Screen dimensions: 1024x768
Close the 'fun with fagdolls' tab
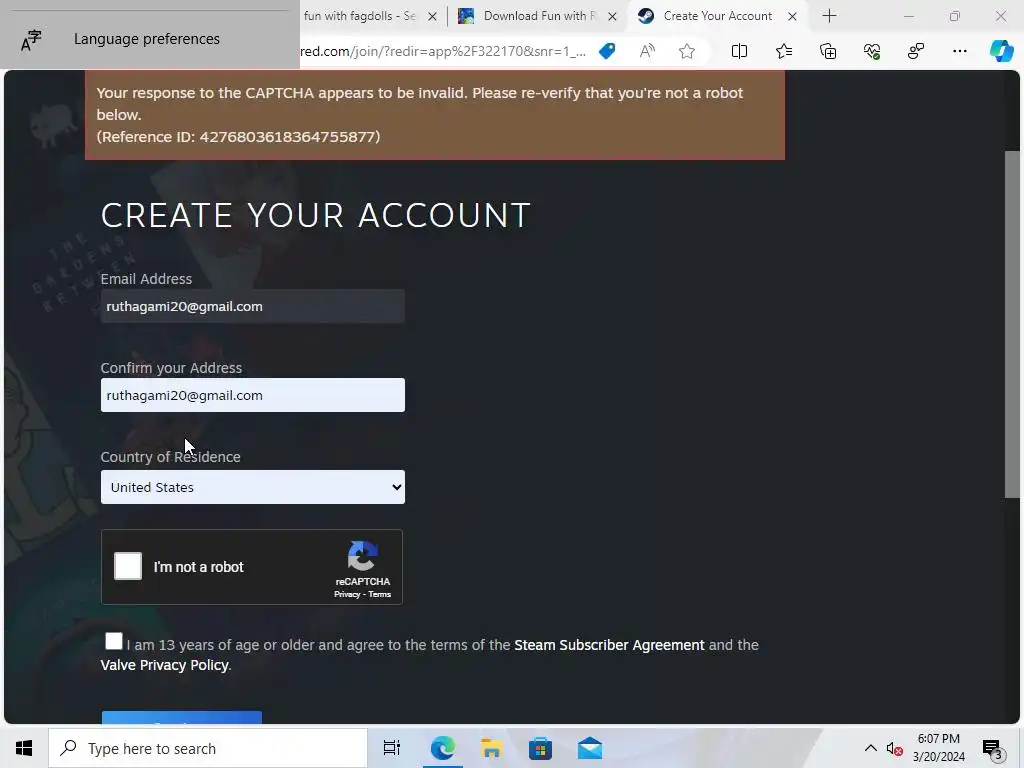pyautogui.click(x=432, y=16)
